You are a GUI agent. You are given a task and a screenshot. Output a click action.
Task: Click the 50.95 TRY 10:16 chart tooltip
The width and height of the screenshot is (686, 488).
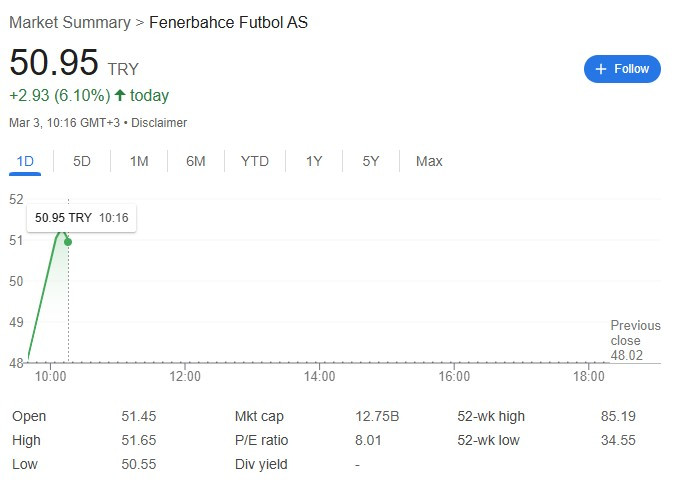click(81, 218)
